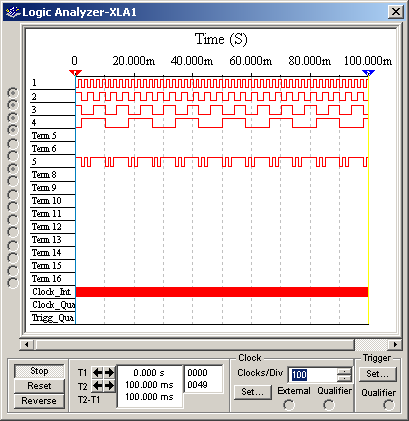The width and height of the screenshot is (409, 421).
Task: Click the Term 16 row label
Action: [47, 279]
